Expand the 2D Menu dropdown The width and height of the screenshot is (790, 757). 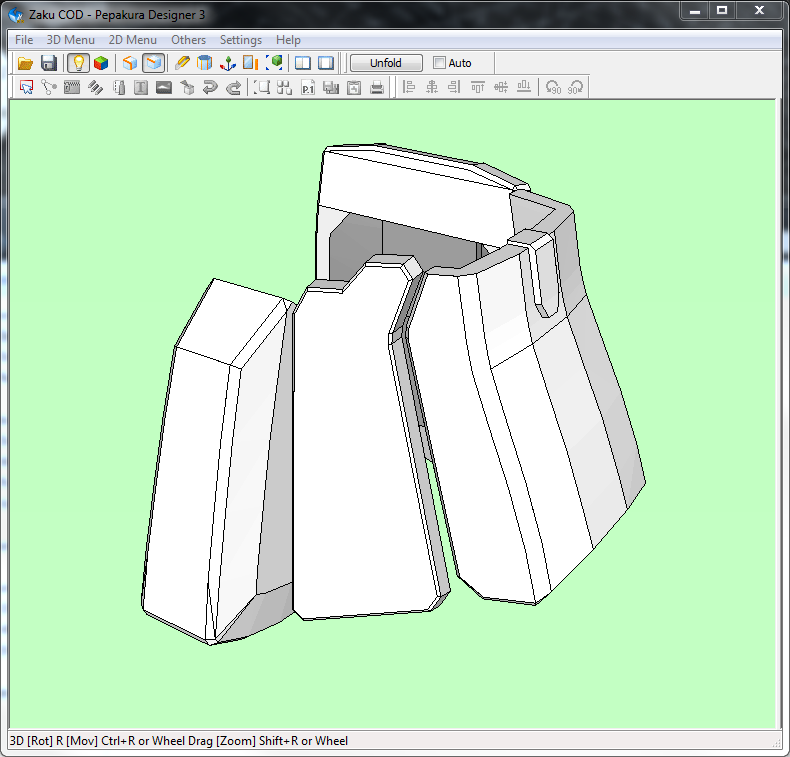pyautogui.click(x=133, y=40)
